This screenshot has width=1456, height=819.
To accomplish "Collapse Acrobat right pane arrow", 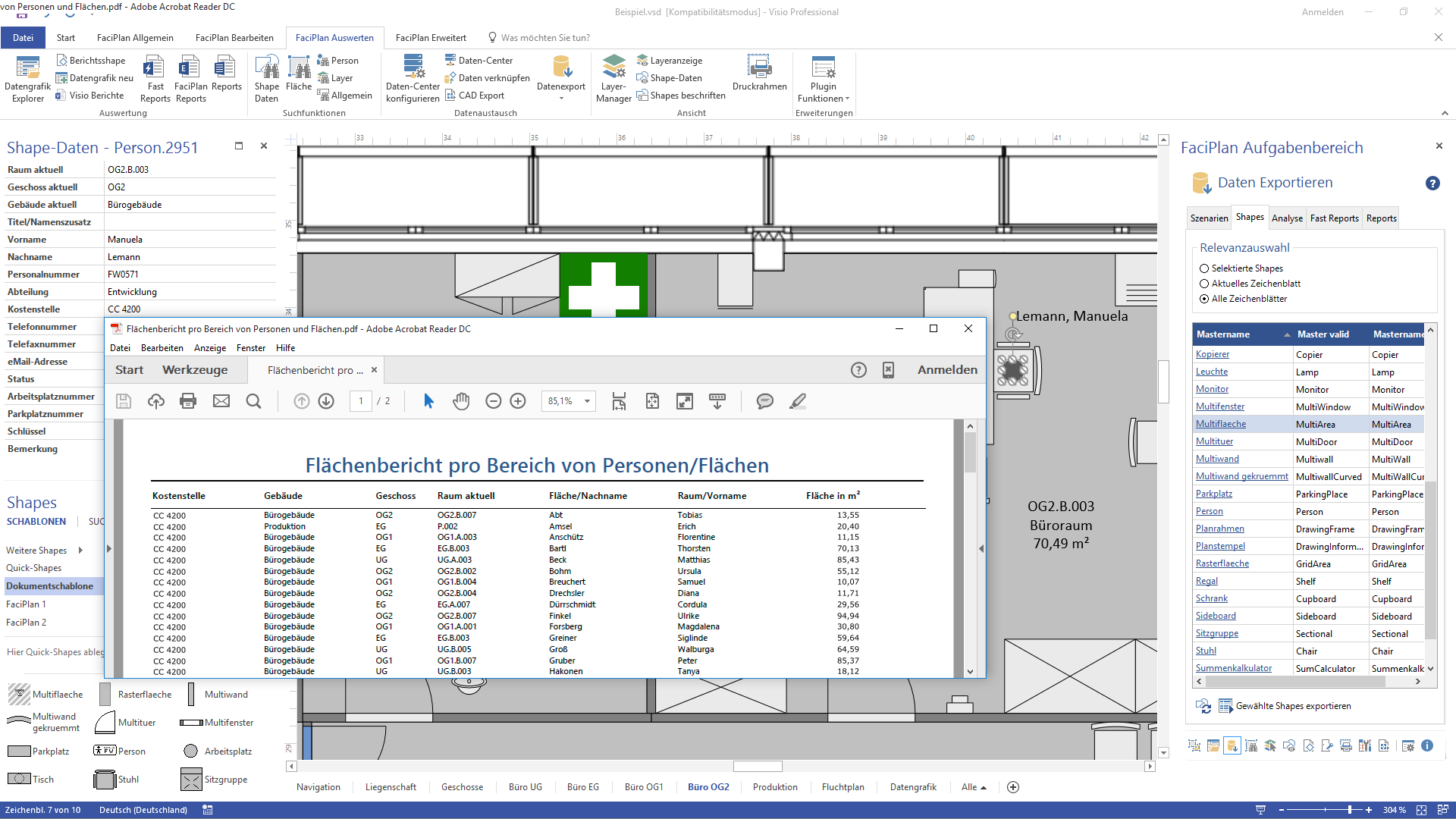I will pyautogui.click(x=981, y=548).
